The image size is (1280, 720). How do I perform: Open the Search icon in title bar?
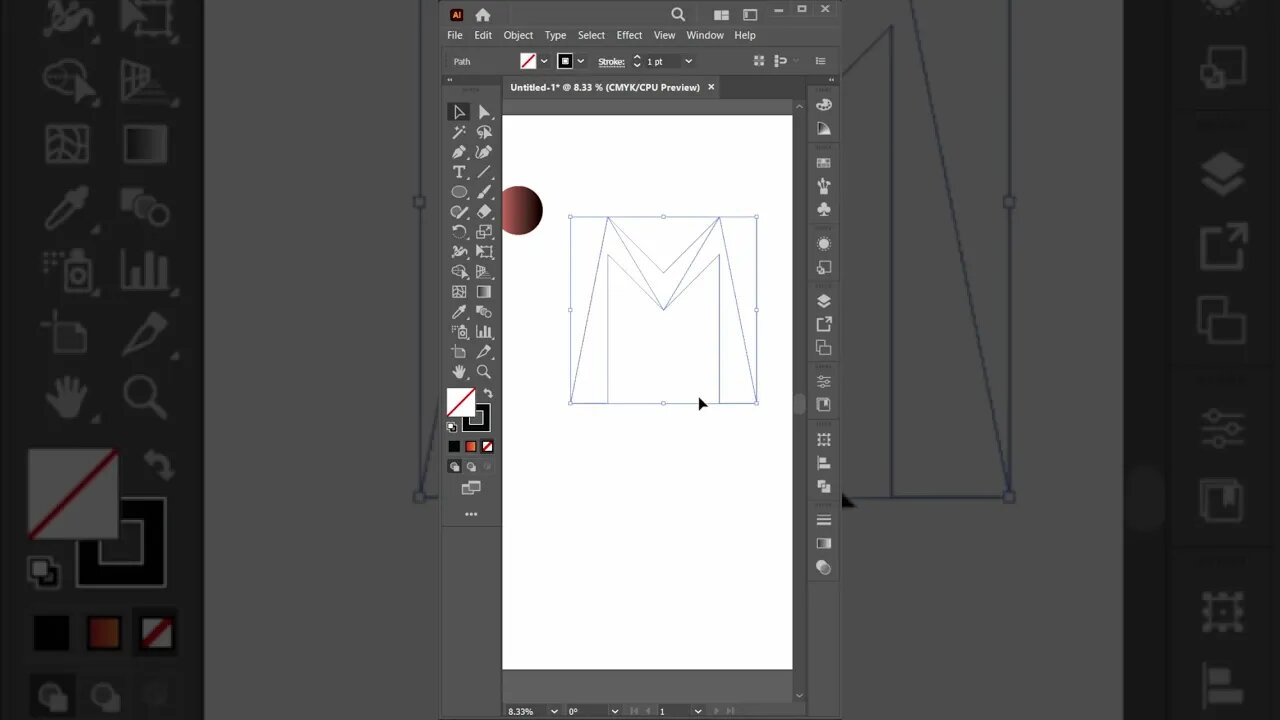tap(678, 14)
